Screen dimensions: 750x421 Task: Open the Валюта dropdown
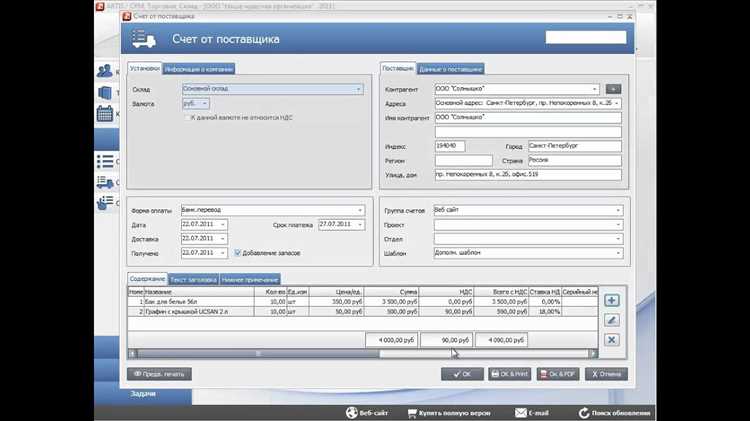206,103
